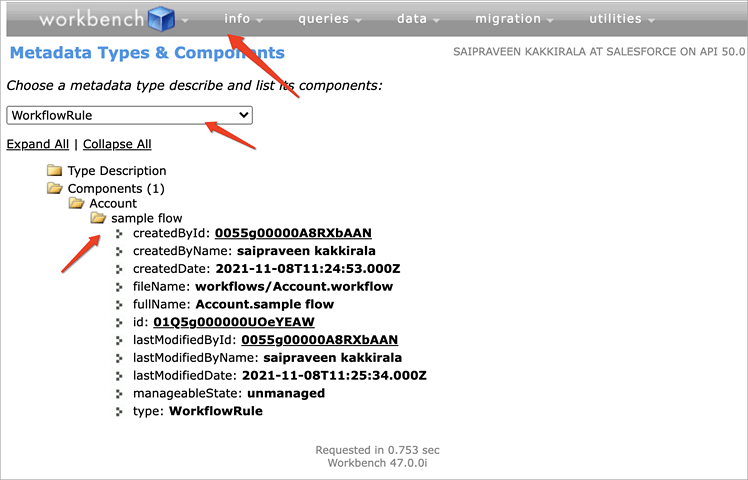
Task: Open the queries menu
Action: pyautogui.click(x=330, y=19)
